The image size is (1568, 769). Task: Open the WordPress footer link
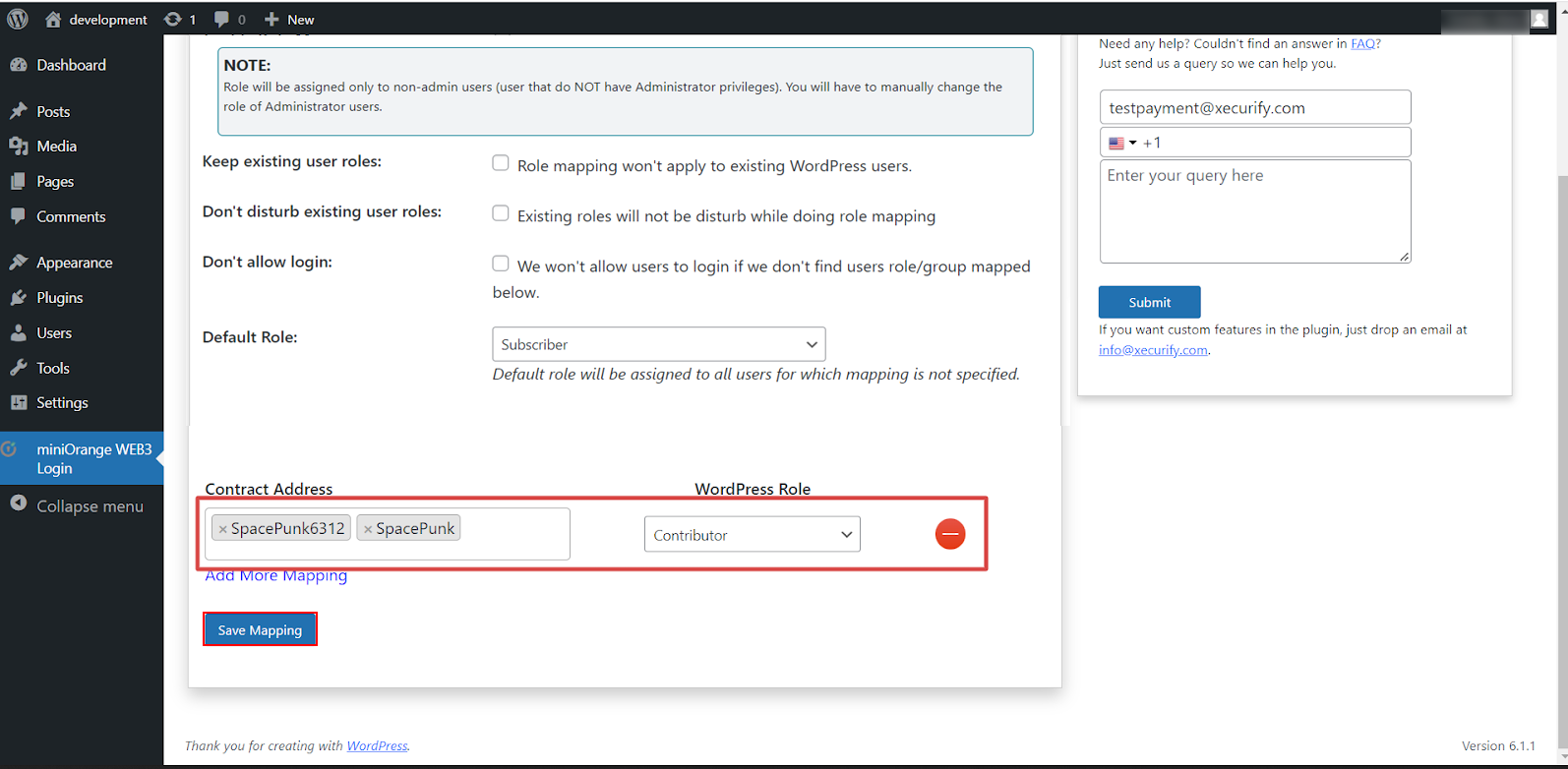point(377,746)
